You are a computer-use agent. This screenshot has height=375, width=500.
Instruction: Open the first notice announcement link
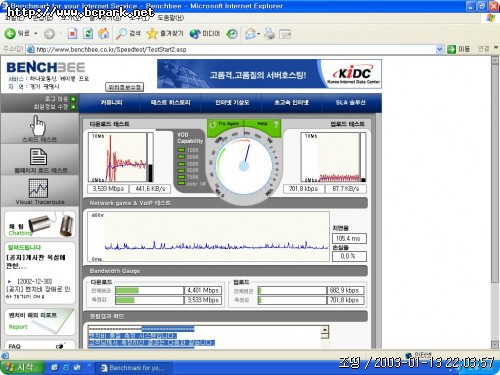(x=36, y=262)
